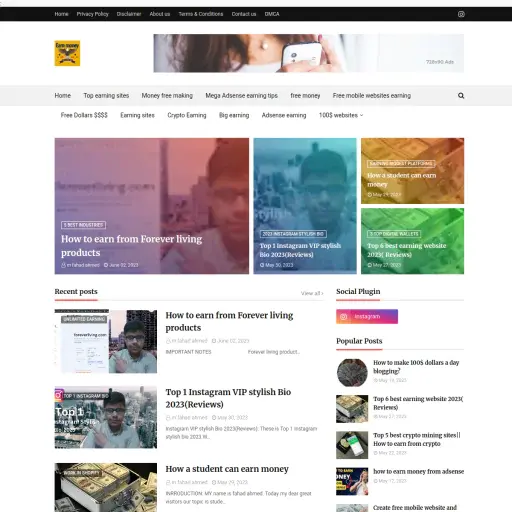Open the Disclaimer top link

coord(129,14)
